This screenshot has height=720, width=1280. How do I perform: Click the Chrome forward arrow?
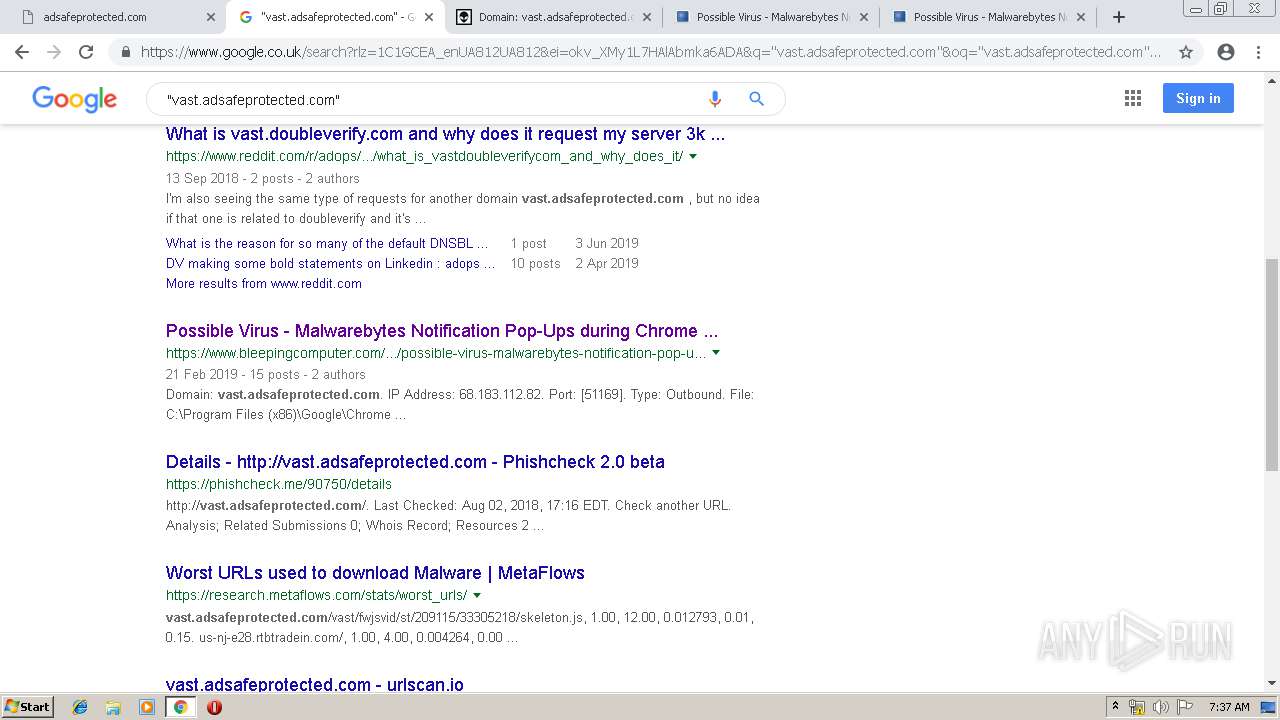click(55, 52)
